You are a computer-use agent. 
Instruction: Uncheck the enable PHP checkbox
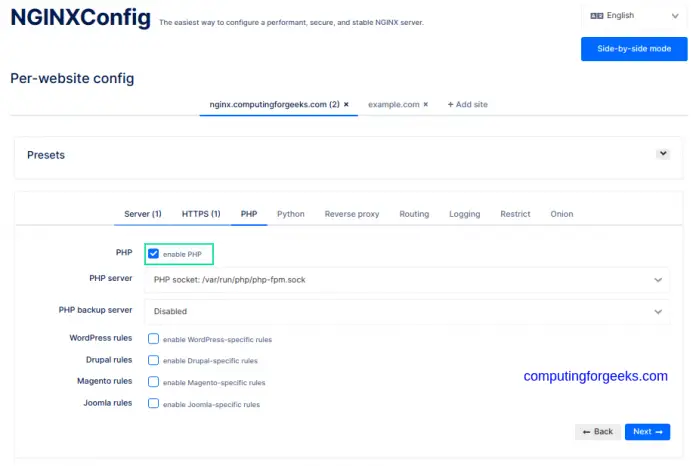coord(154,254)
